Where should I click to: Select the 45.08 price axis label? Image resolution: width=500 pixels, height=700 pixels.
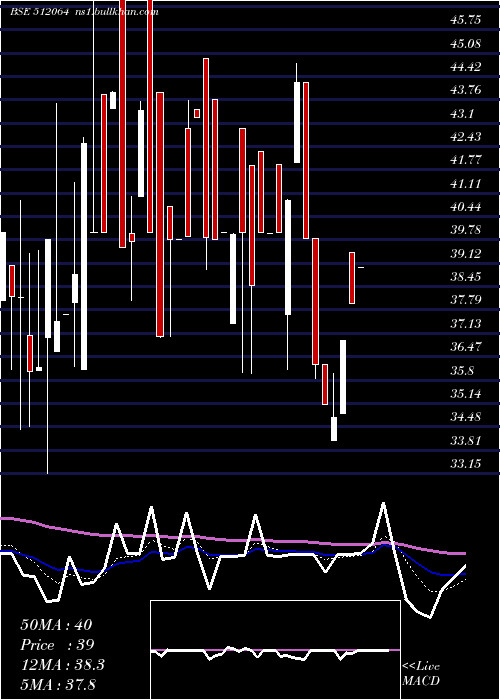point(466,44)
